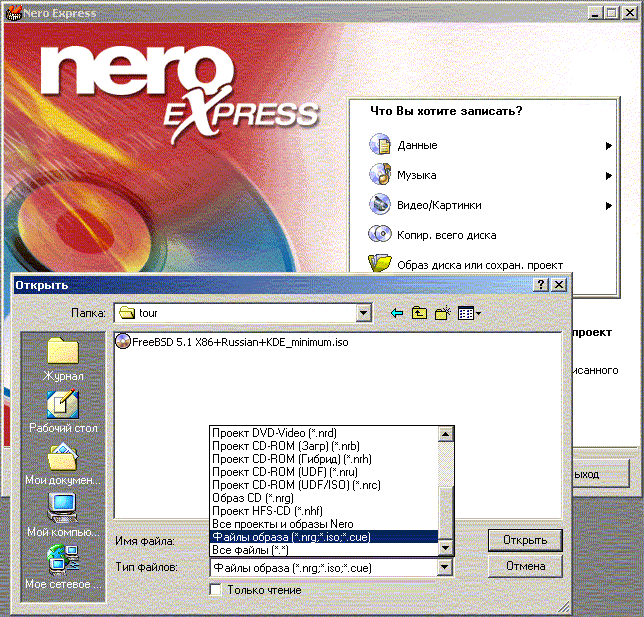The width and height of the screenshot is (644, 617).
Task: Click the Видео/Картинки camcorder icon
Action: pyautogui.click(x=380, y=204)
